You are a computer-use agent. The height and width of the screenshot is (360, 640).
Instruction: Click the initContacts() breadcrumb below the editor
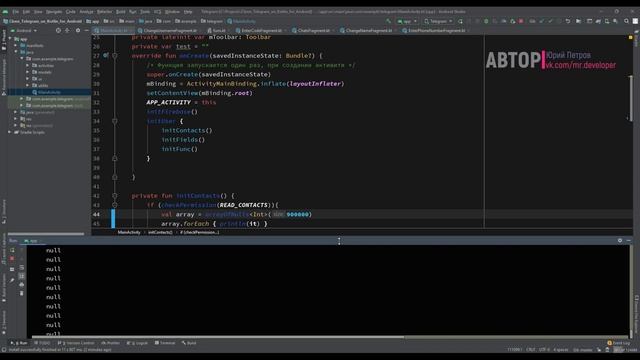point(160,232)
